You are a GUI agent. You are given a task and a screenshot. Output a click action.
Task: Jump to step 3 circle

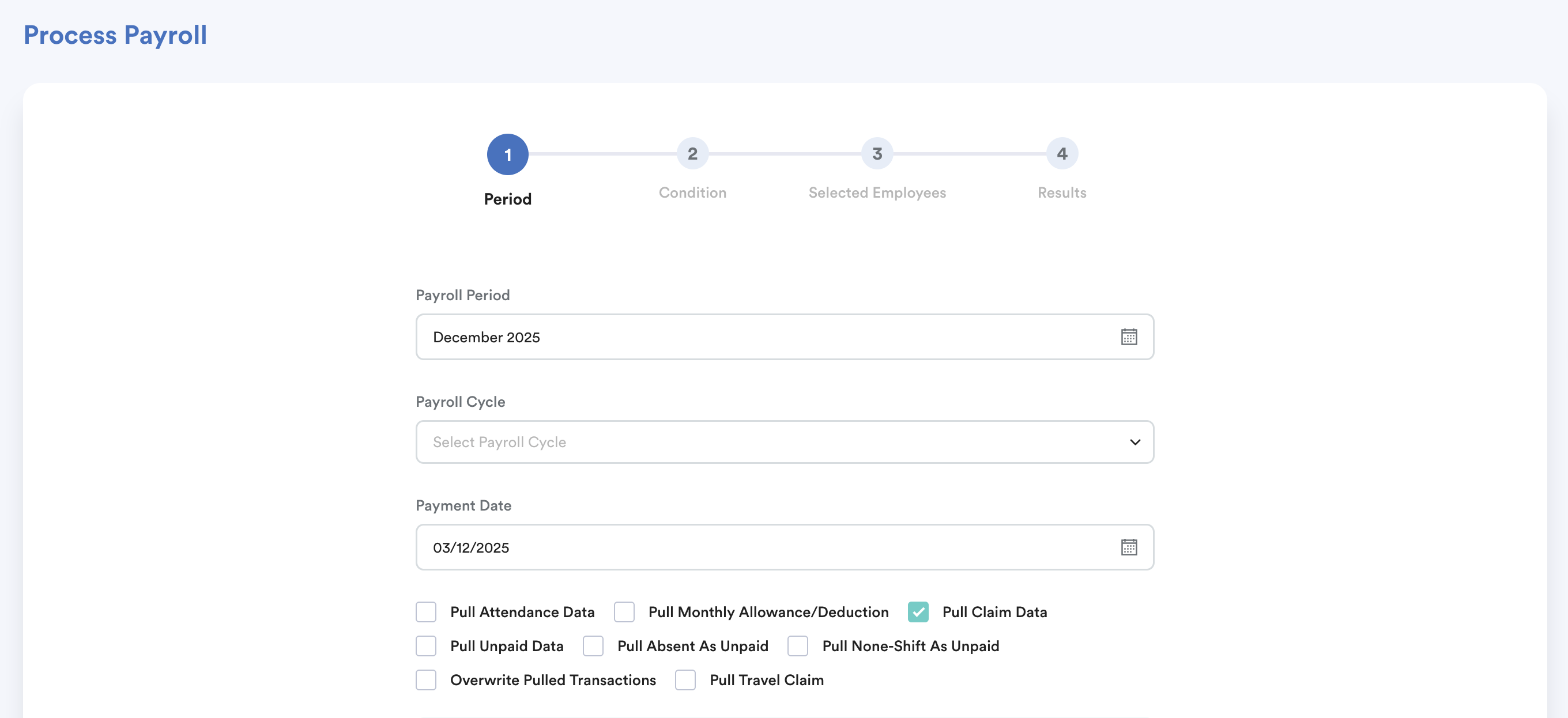[x=876, y=154]
